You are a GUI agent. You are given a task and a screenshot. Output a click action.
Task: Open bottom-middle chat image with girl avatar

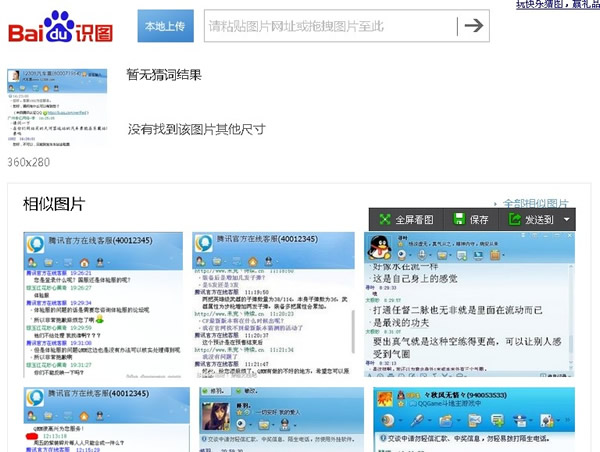272,420
